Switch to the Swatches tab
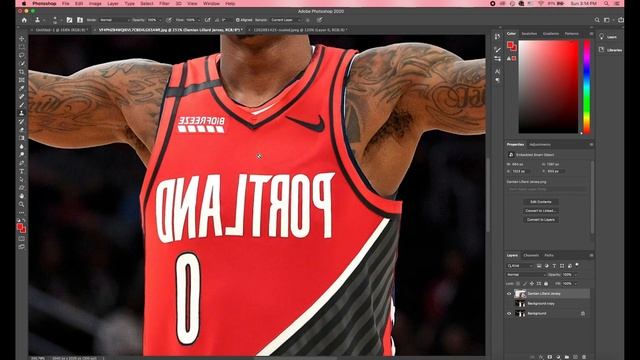Image resolution: width=640 pixels, height=360 pixels. point(529,33)
